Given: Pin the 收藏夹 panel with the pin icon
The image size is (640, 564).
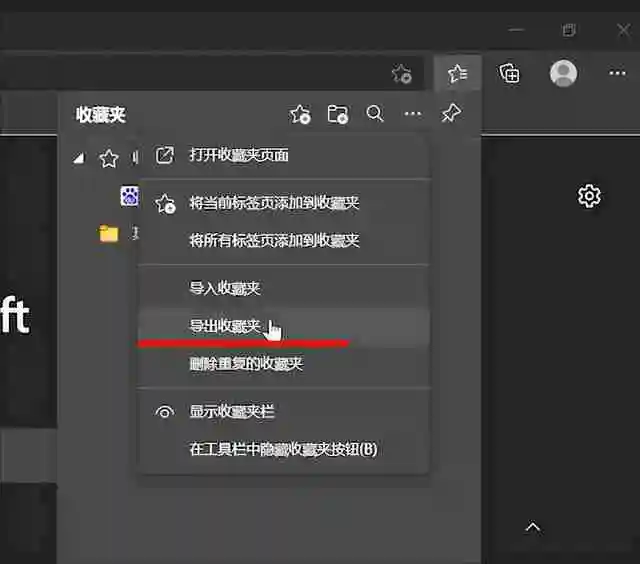Looking at the screenshot, I should point(451,113).
